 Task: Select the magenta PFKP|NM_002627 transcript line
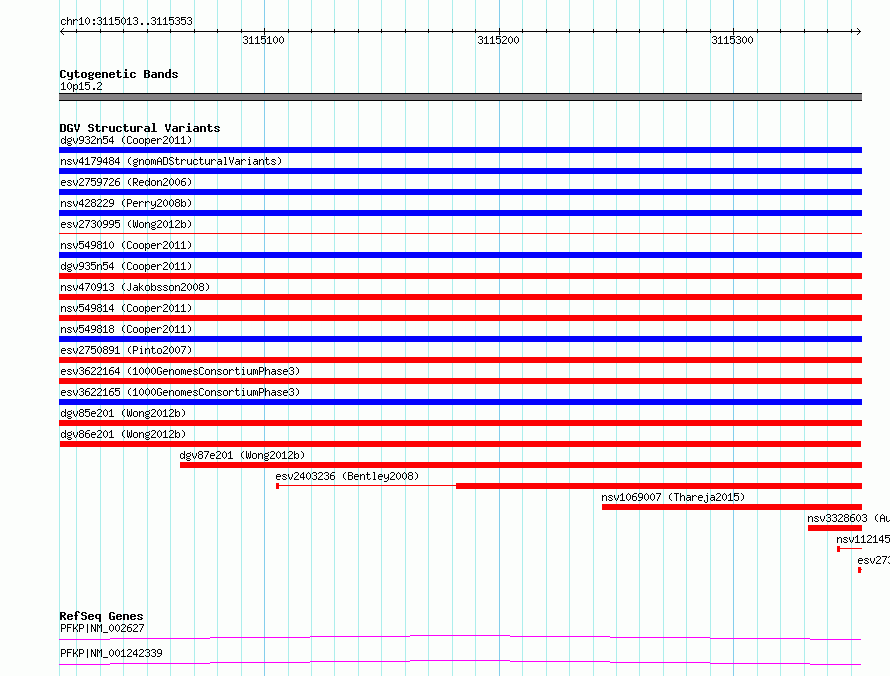point(460,637)
